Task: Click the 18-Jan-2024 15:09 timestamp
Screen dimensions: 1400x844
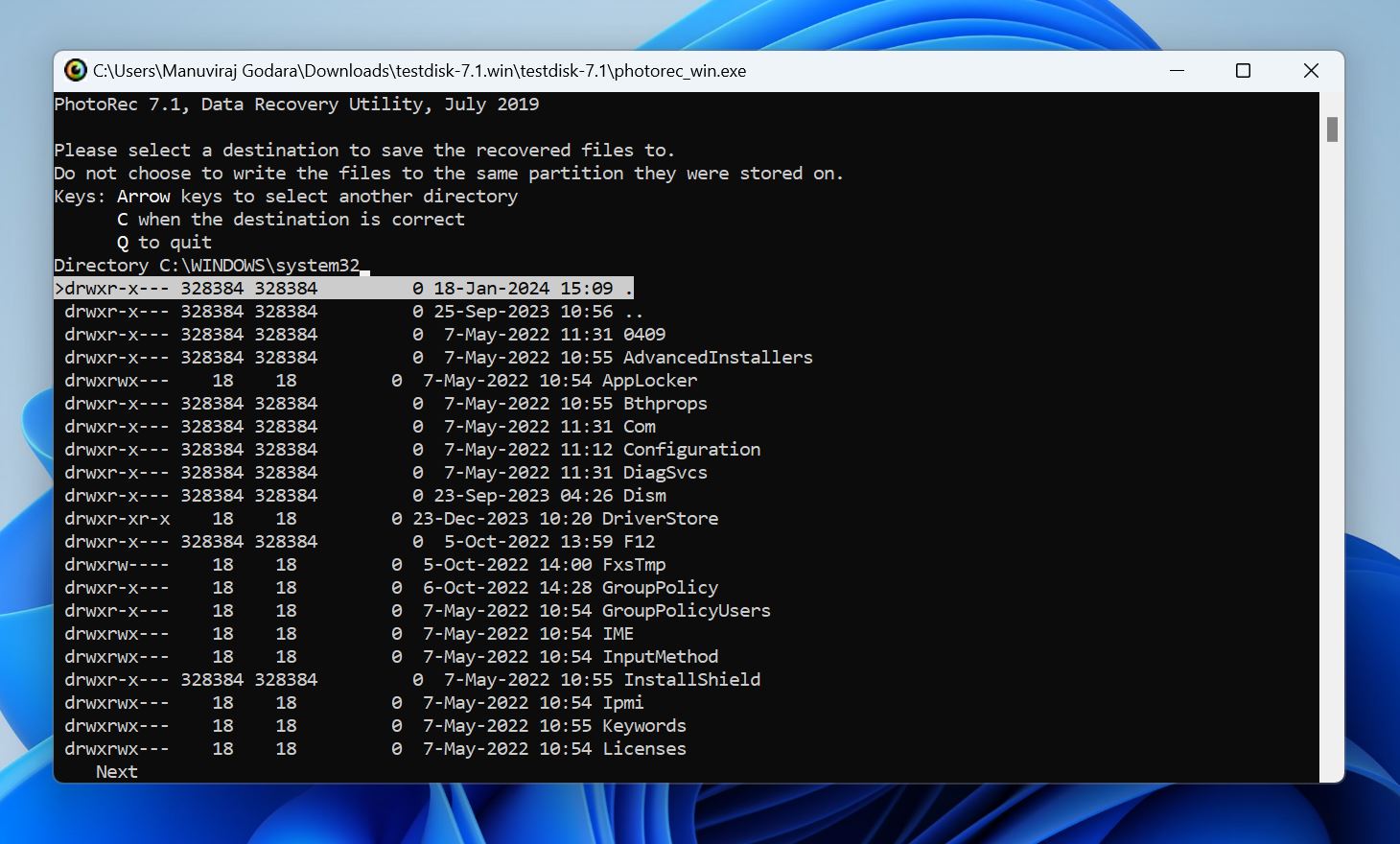Action: point(523,288)
